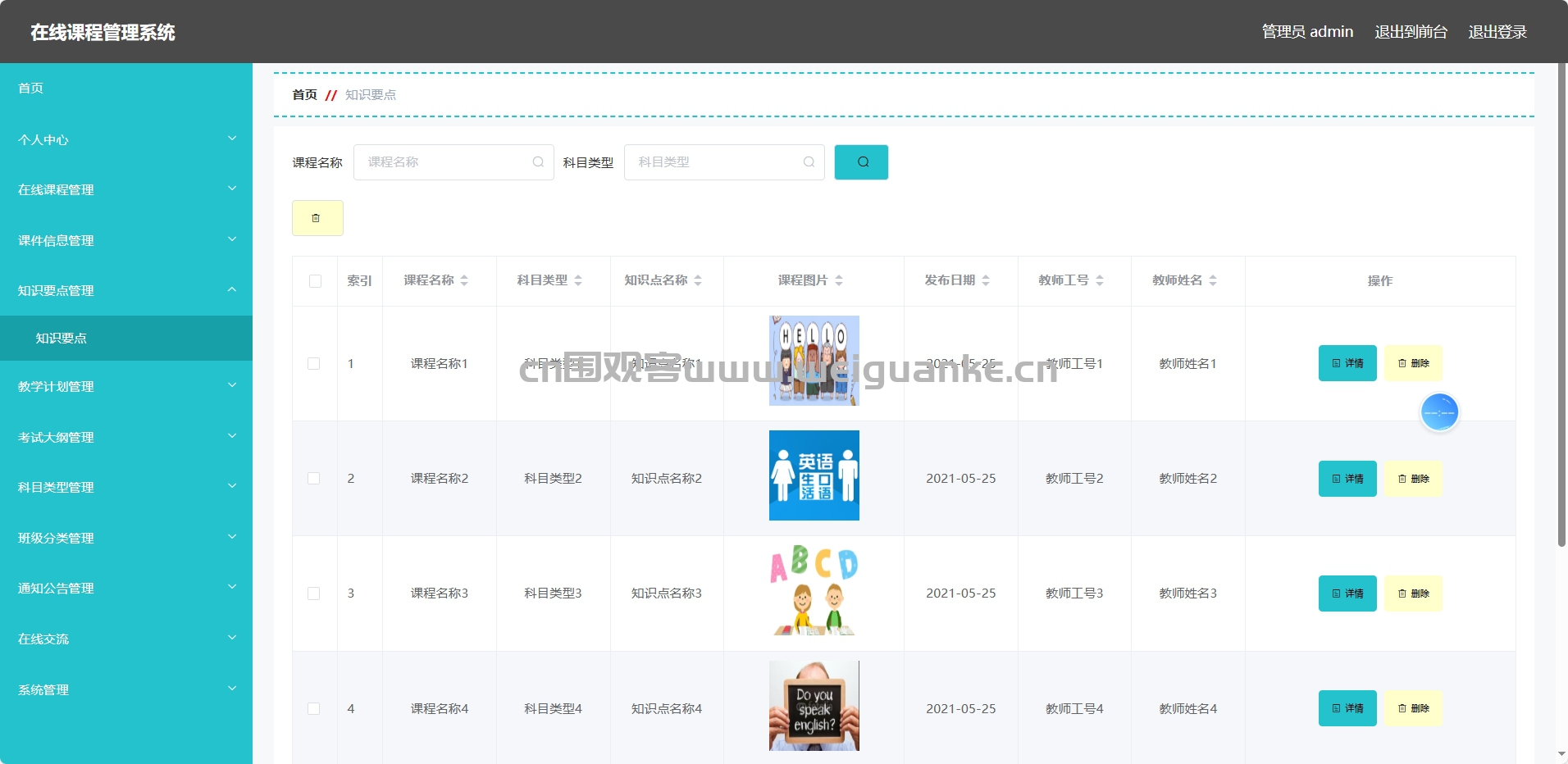Screen dimensions: 1568x764
Task: Open 详情 for row 课程名称2
Action: pyautogui.click(x=1347, y=479)
